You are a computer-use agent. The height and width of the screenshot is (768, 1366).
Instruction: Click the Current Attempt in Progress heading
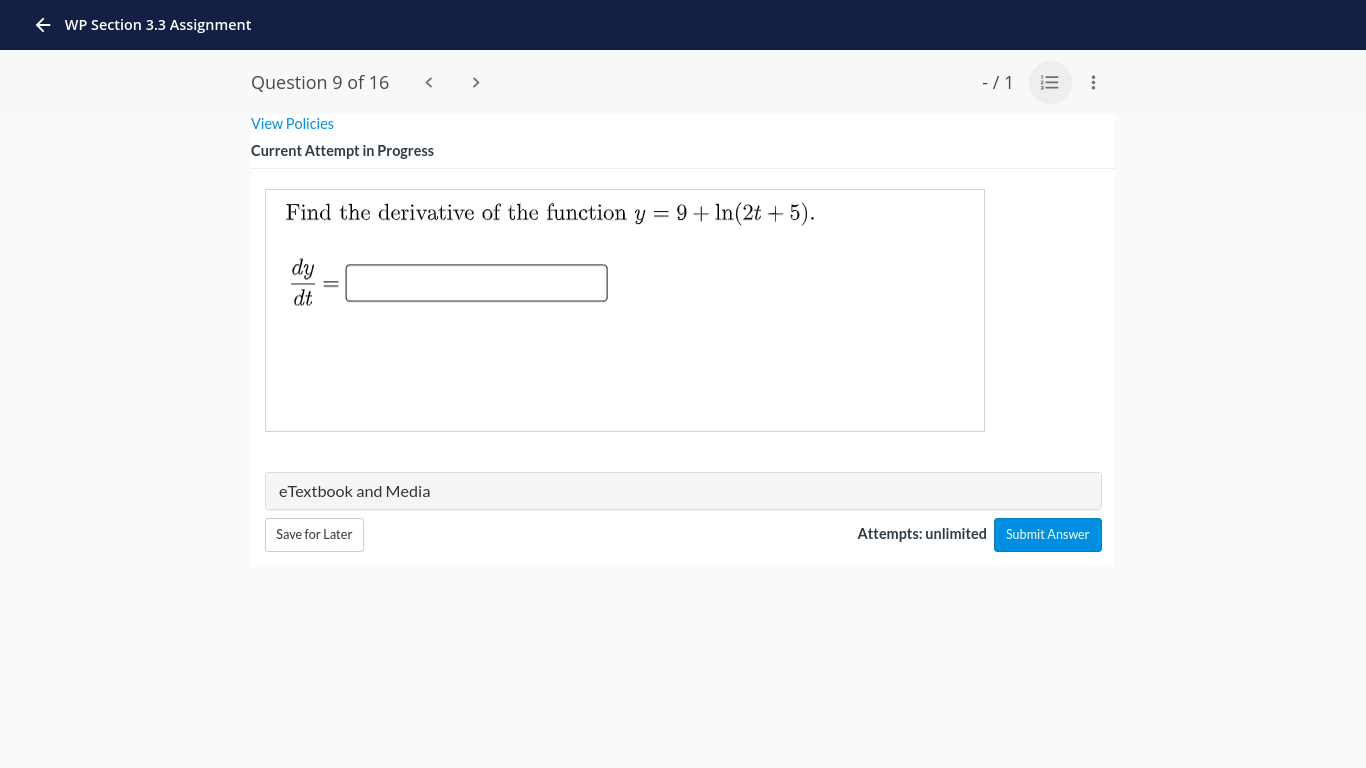tap(342, 150)
